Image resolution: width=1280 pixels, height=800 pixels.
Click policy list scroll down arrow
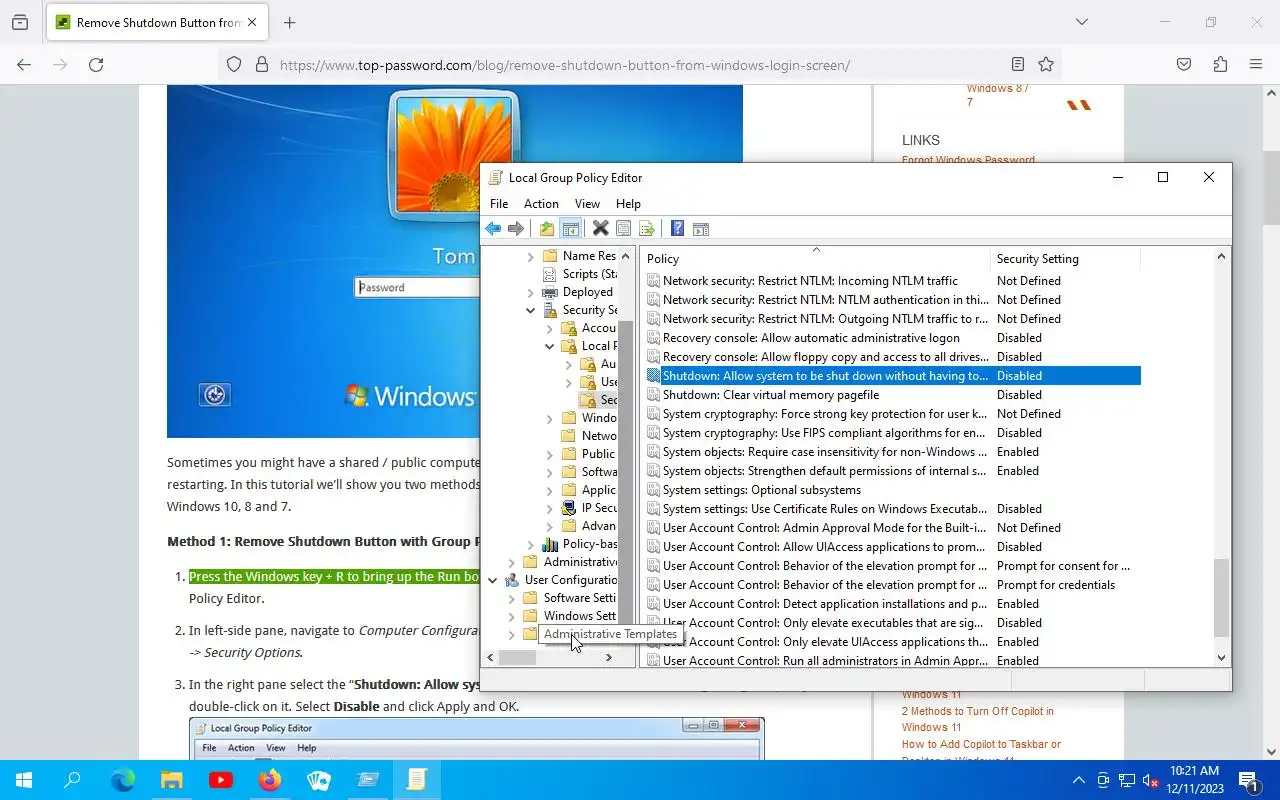pos(1221,657)
